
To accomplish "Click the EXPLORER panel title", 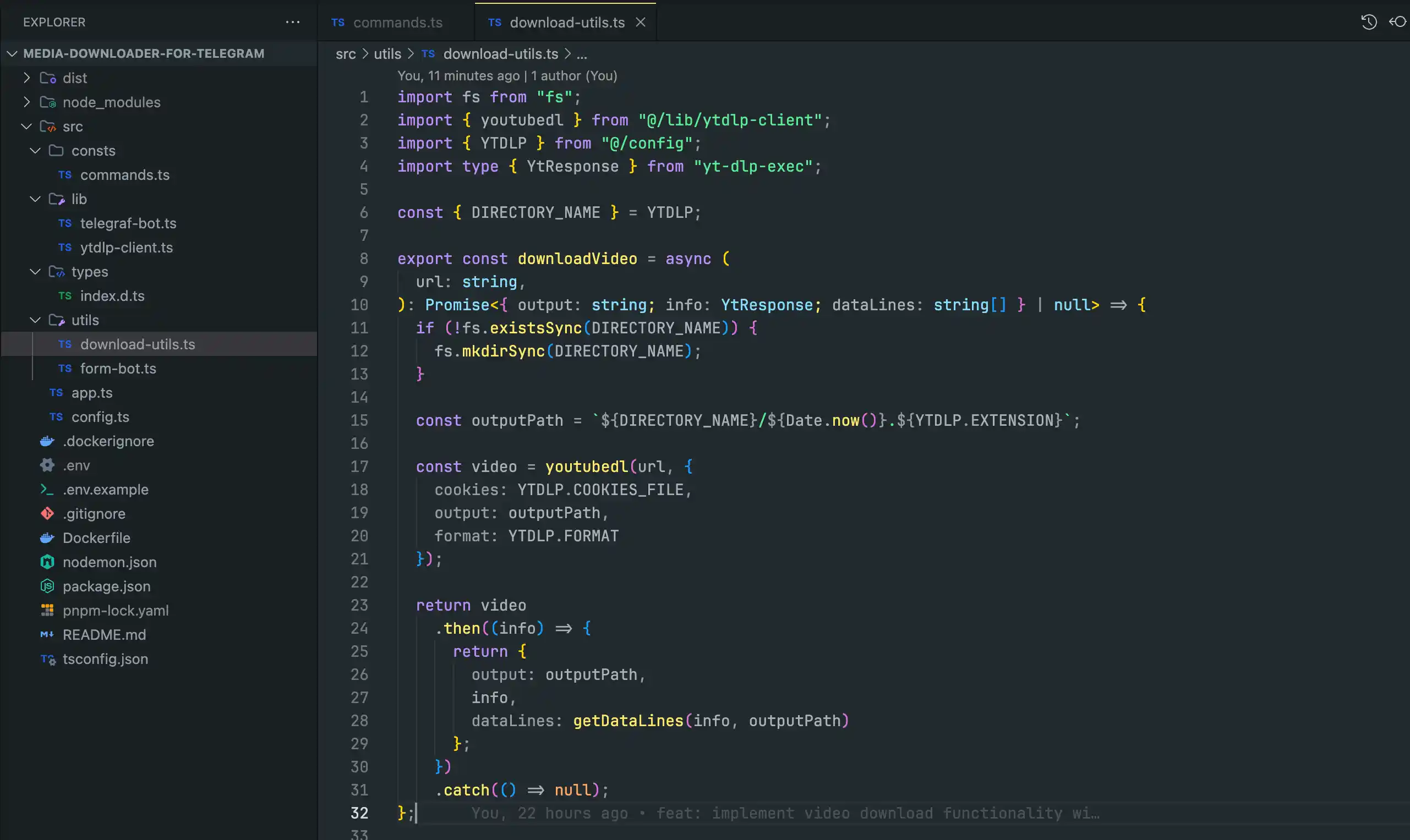I will coord(54,22).
